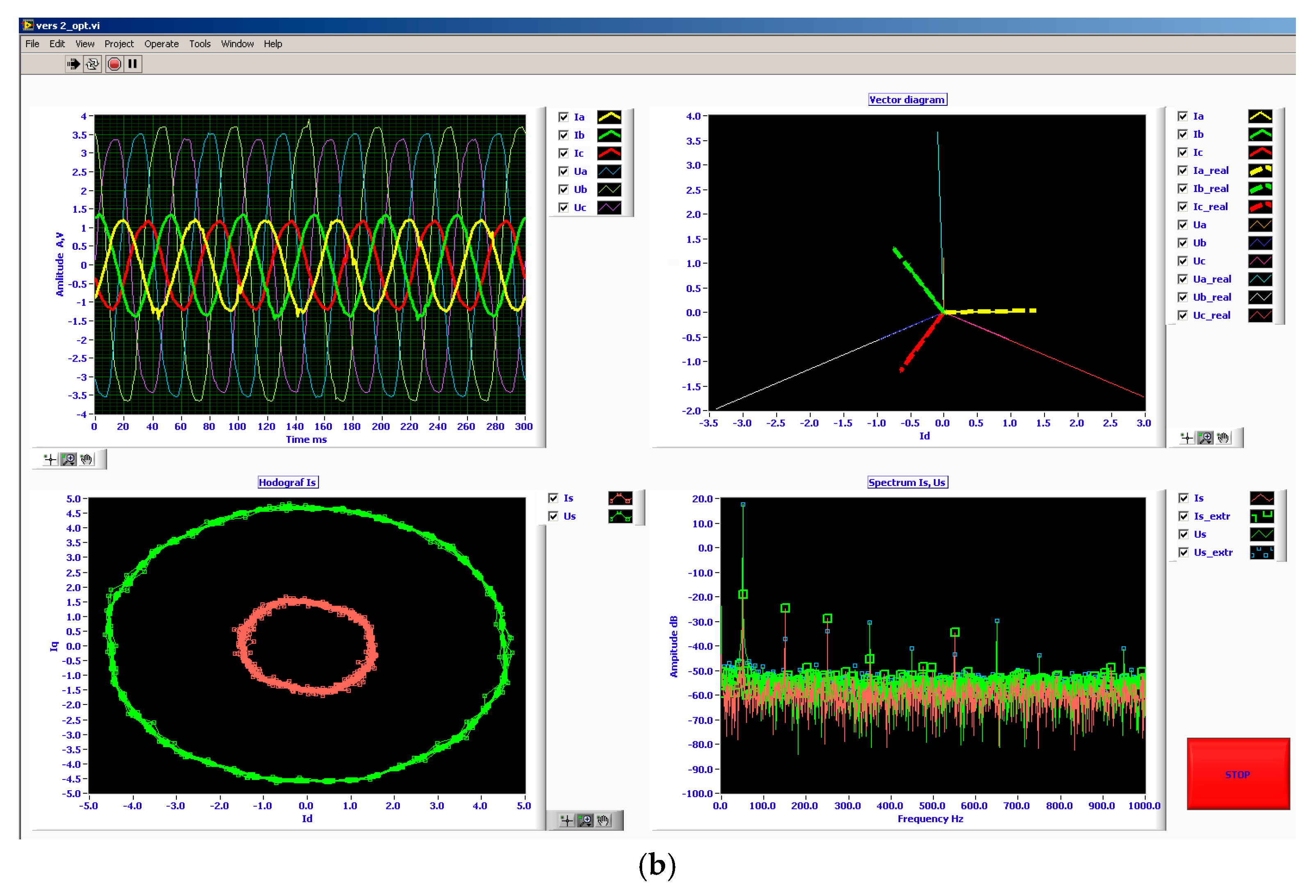Toggle Us_extr checkbox in spectrum legend
The image size is (1316, 896).
pyautogui.click(x=1184, y=552)
